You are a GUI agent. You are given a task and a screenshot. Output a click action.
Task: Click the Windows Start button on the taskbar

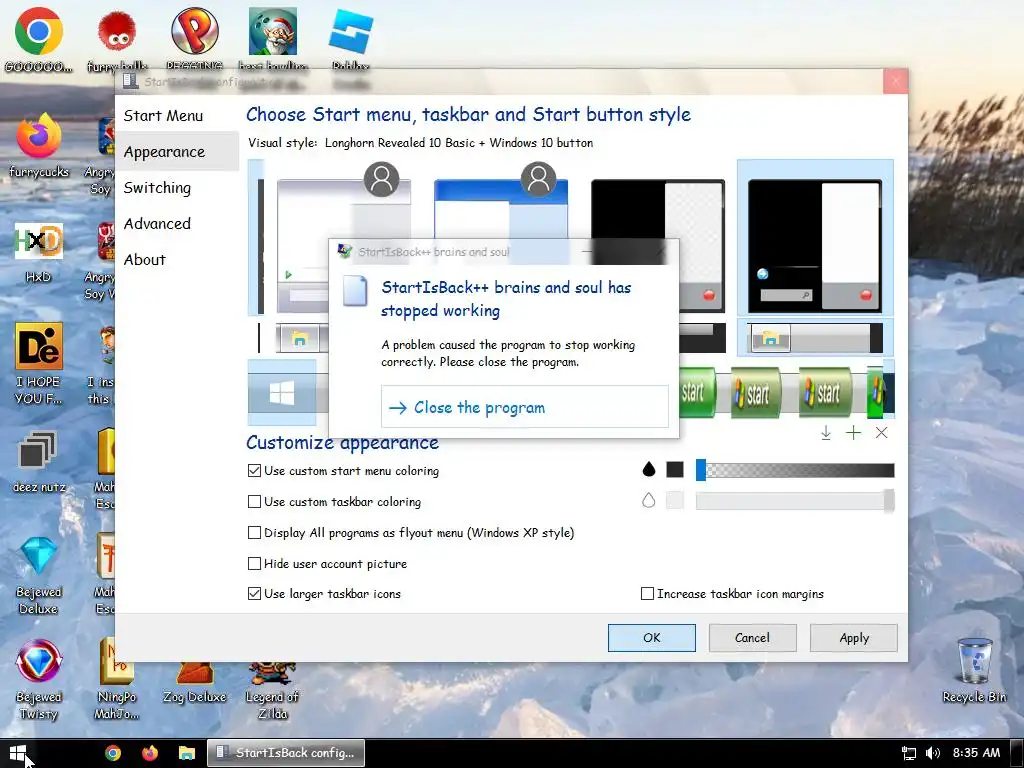18,753
